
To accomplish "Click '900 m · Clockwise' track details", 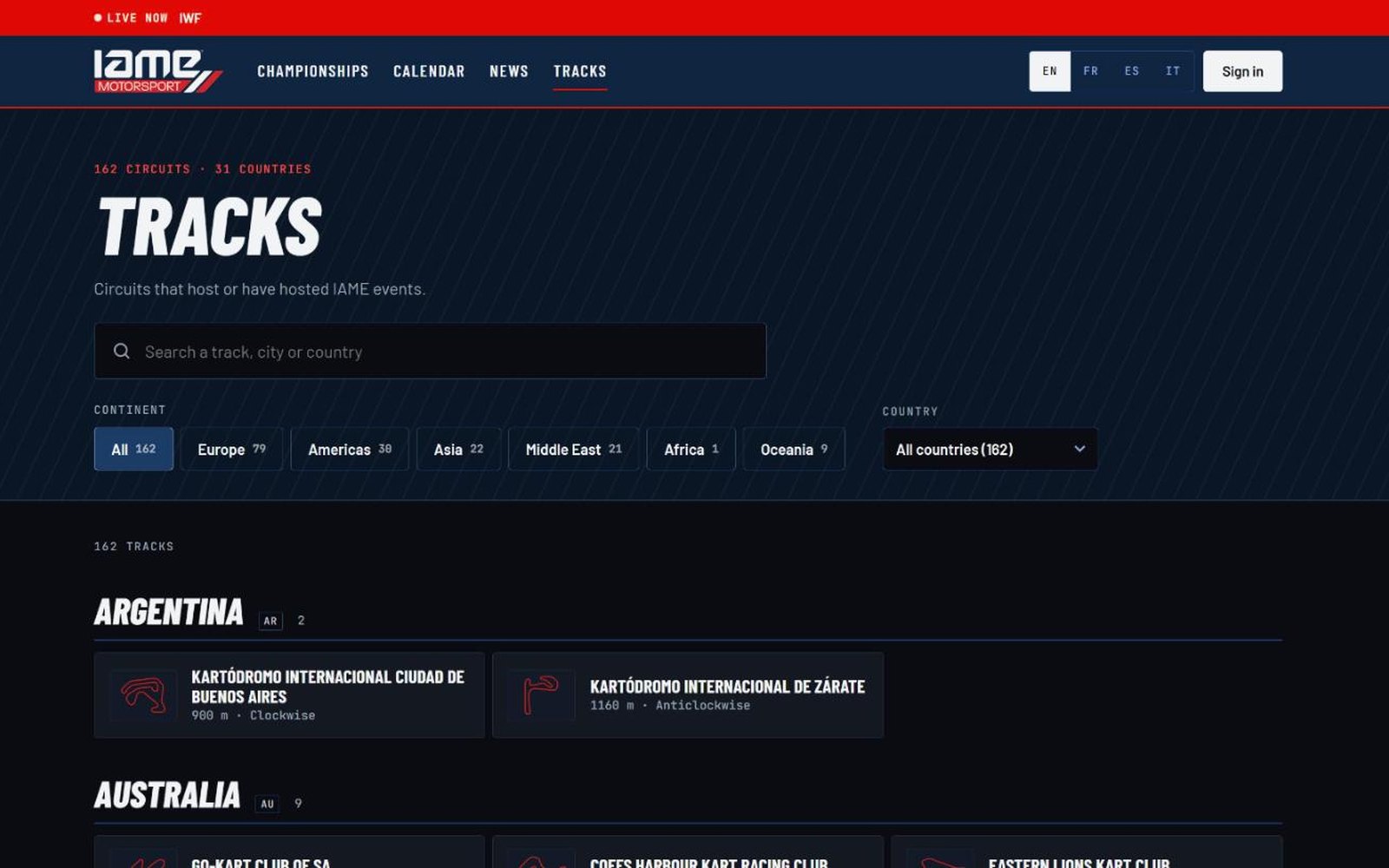I will [253, 715].
